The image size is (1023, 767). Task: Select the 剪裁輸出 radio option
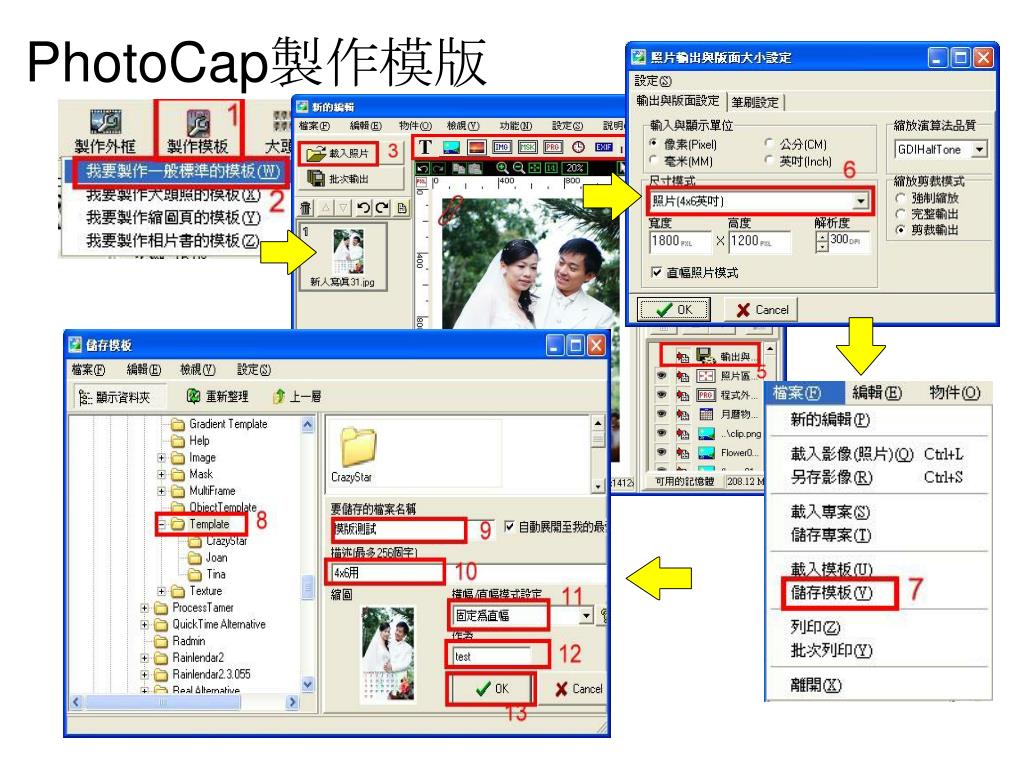tap(901, 230)
